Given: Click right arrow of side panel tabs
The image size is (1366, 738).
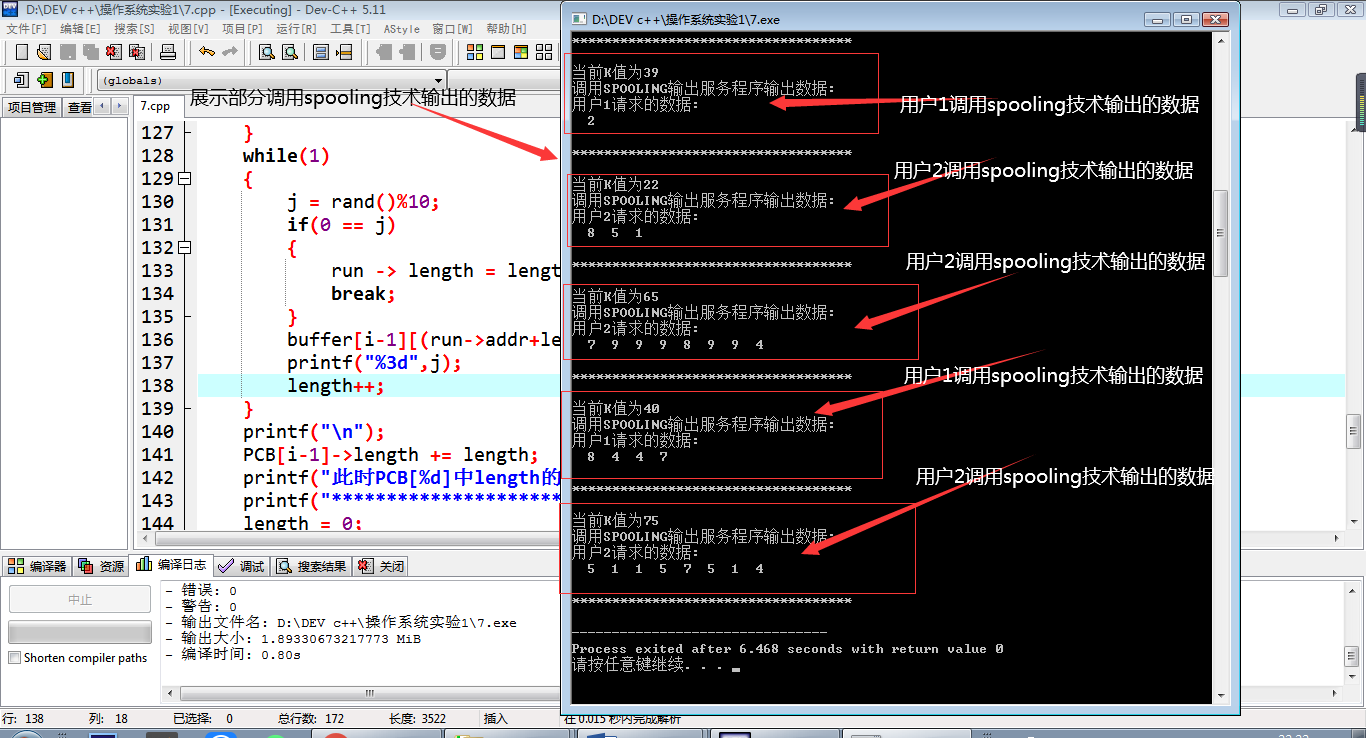Looking at the screenshot, I should click(x=119, y=106).
